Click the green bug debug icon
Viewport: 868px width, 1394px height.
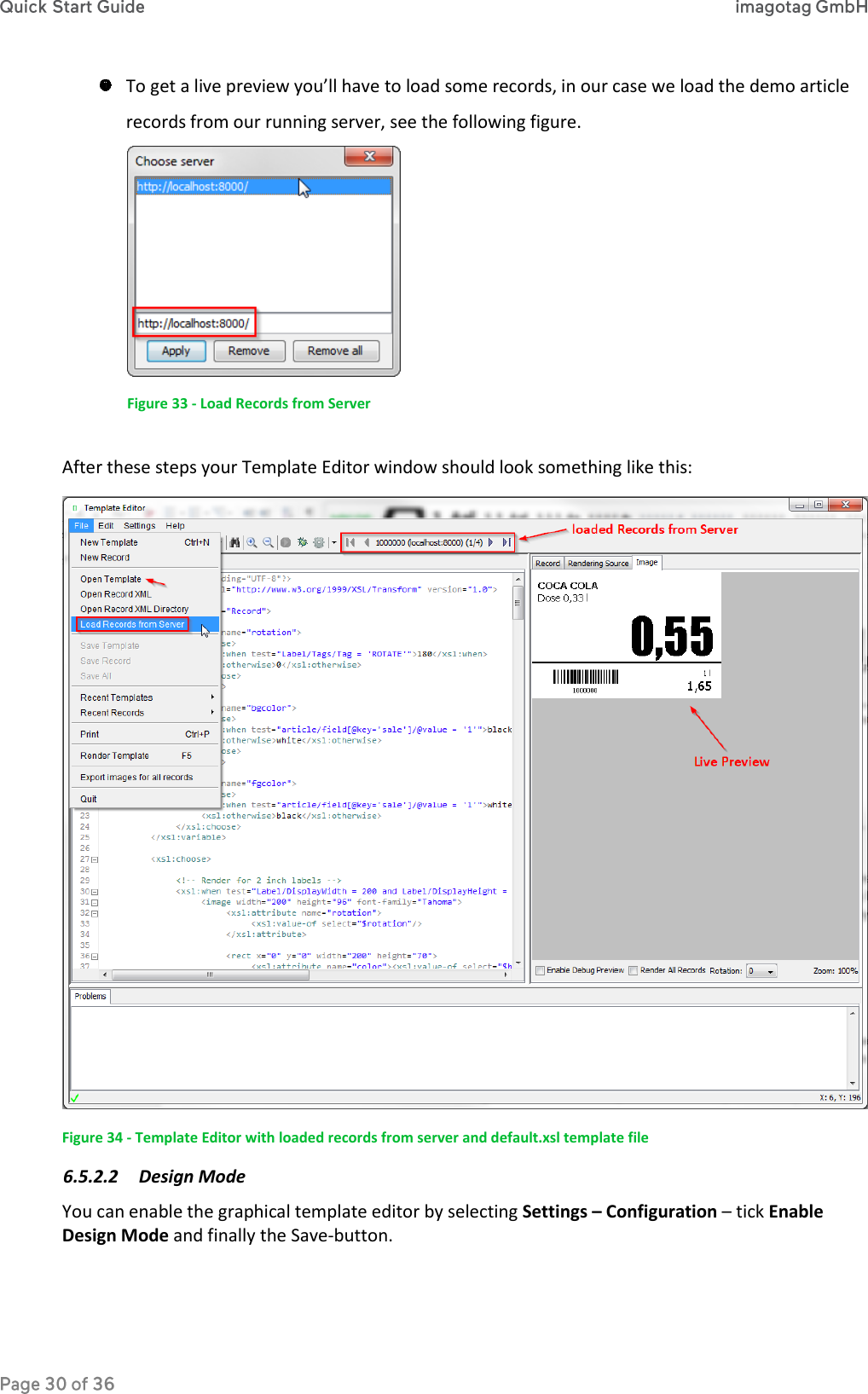click(x=302, y=542)
